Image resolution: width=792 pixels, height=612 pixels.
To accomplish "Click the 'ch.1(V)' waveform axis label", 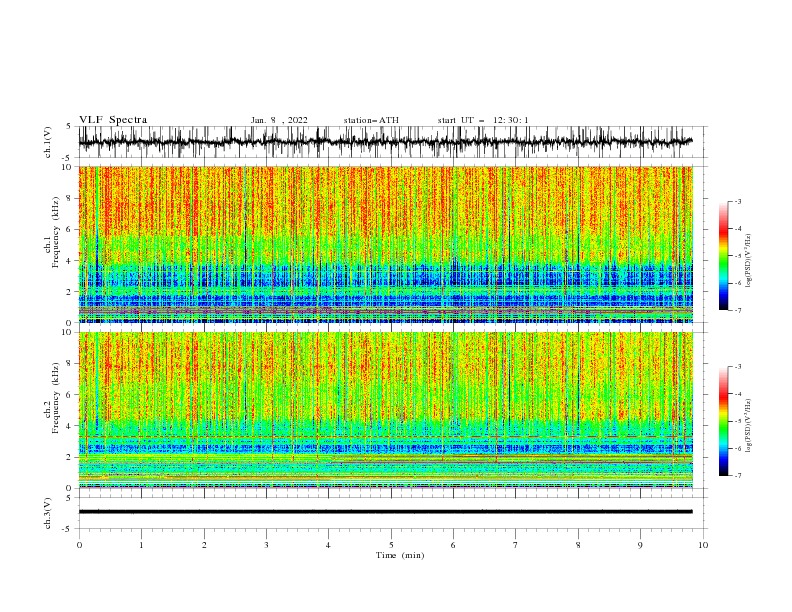I will click(47, 142).
